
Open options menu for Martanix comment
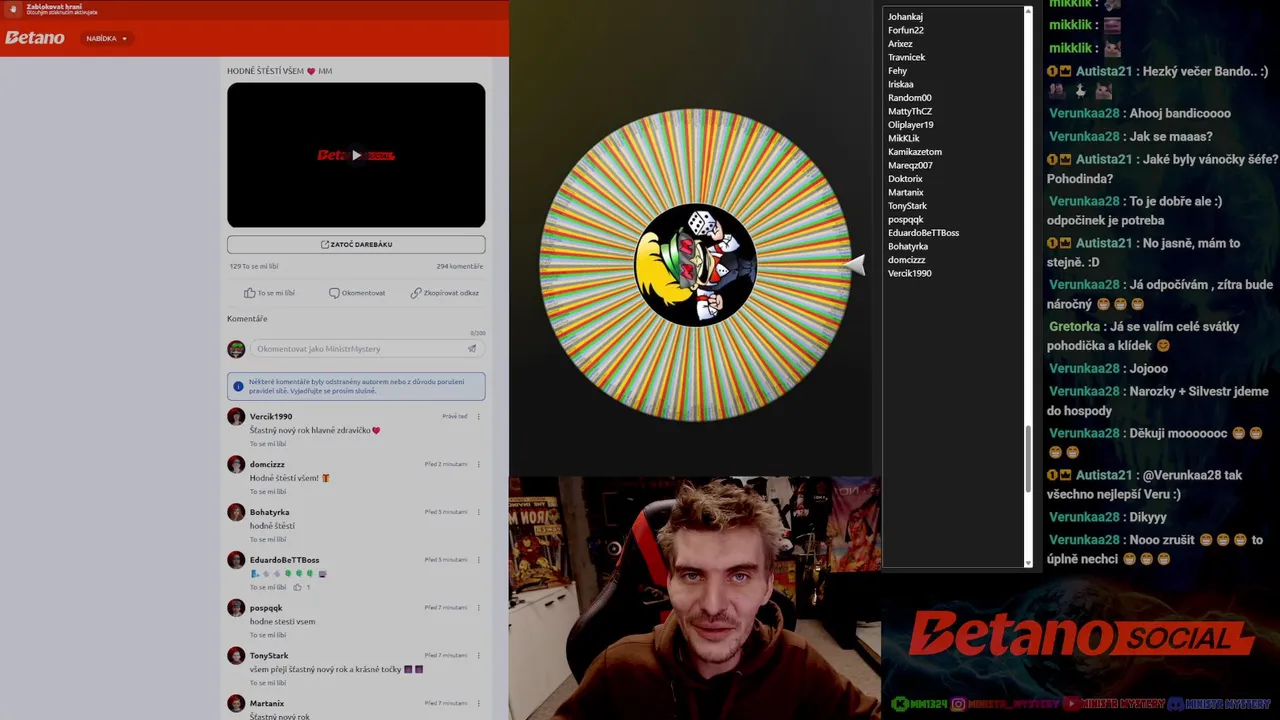click(x=478, y=703)
